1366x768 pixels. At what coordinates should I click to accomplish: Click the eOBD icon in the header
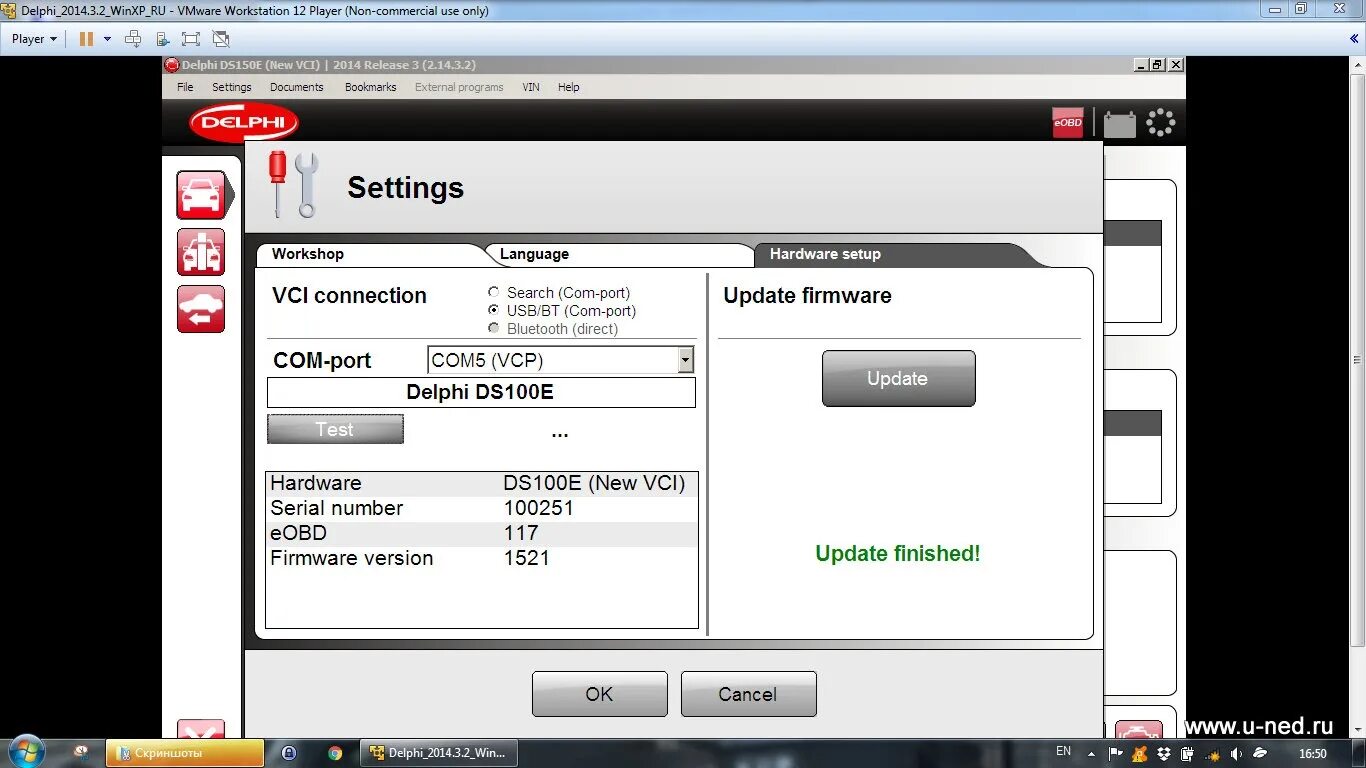(1068, 123)
